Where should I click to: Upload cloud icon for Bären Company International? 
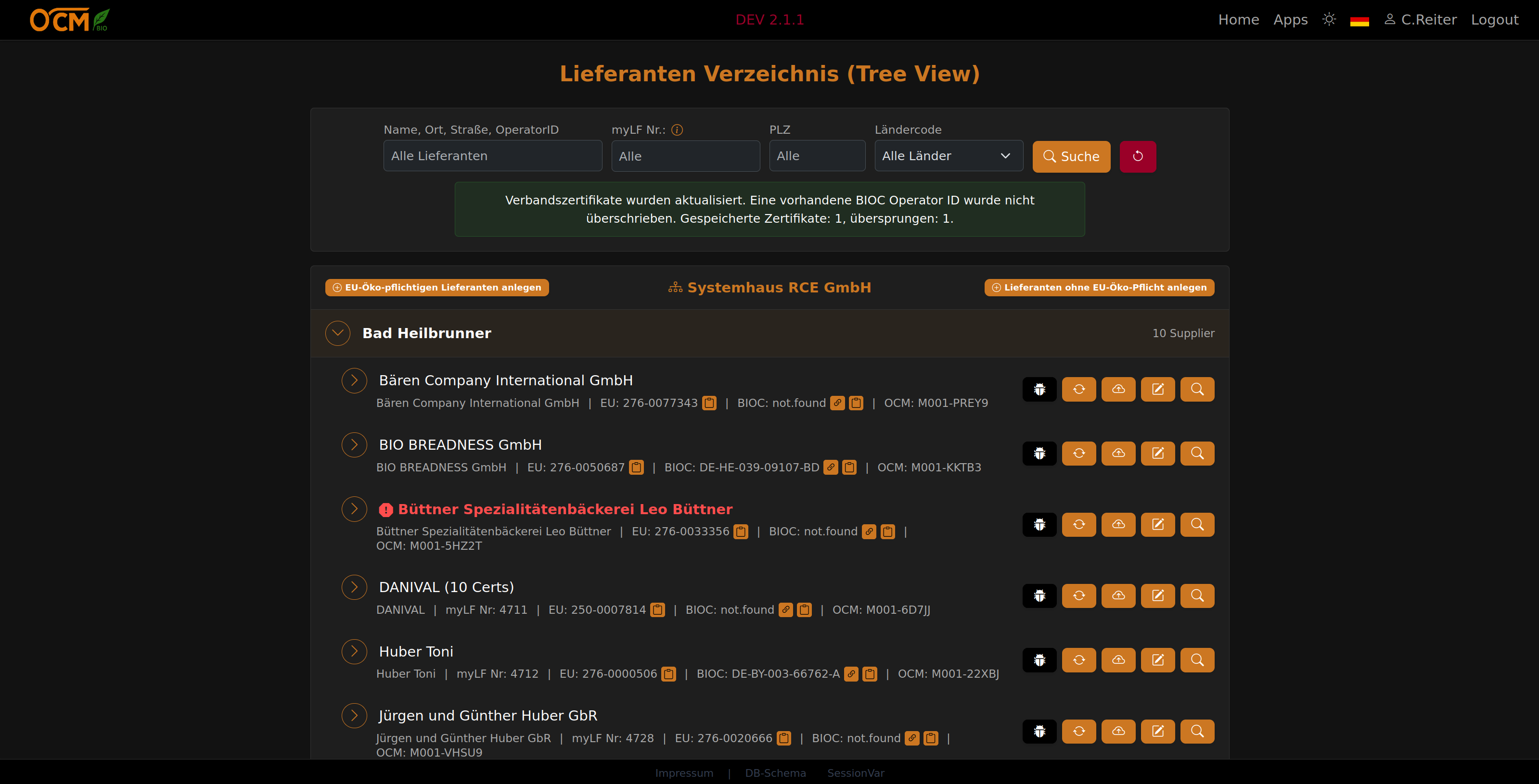click(1118, 389)
